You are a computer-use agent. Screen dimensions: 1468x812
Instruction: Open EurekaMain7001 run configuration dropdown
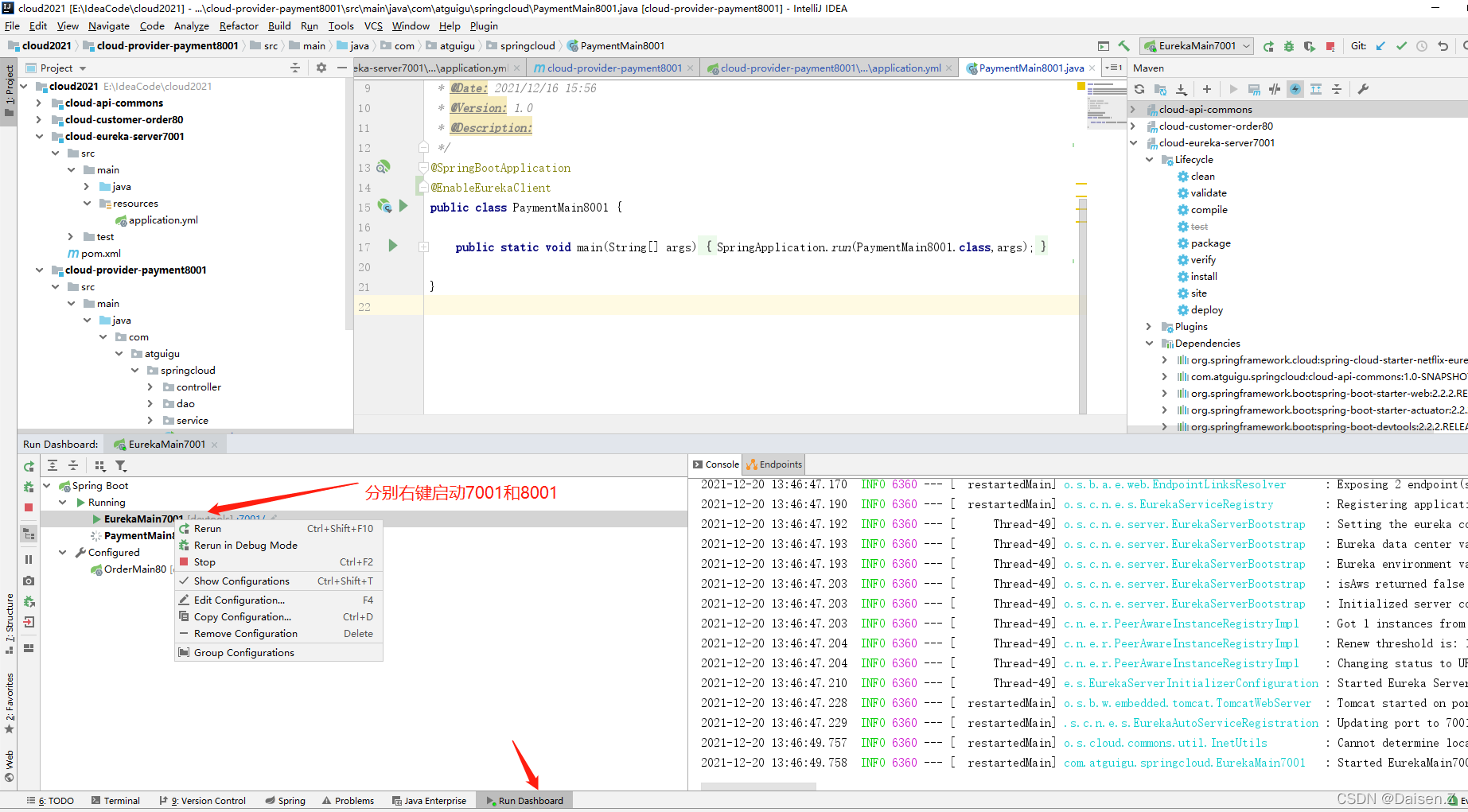pos(1197,46)
